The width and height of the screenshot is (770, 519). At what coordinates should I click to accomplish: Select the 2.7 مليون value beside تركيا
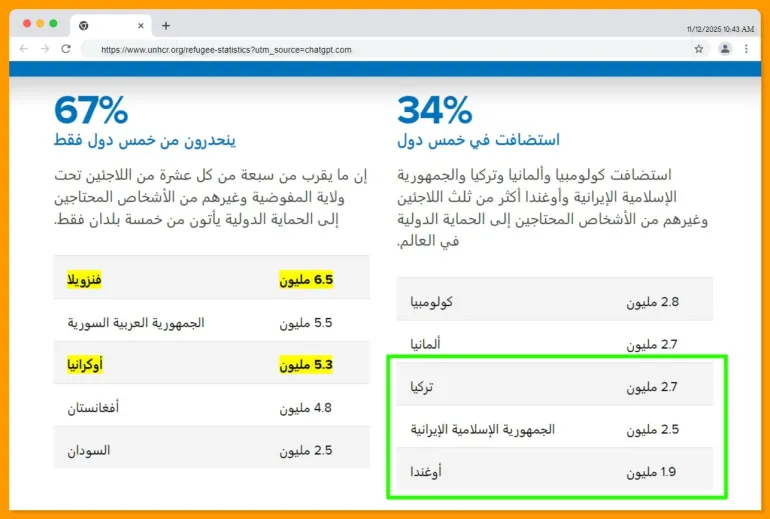tap(652, 387)
